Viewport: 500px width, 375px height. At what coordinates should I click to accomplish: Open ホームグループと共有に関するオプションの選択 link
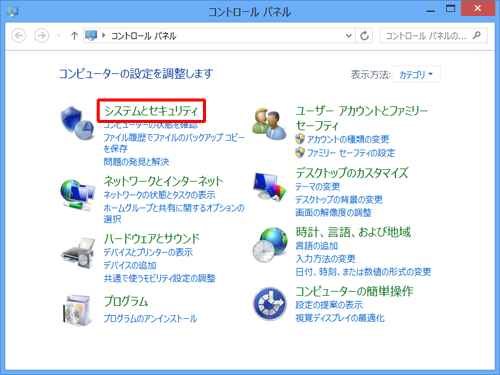point(174,213)
